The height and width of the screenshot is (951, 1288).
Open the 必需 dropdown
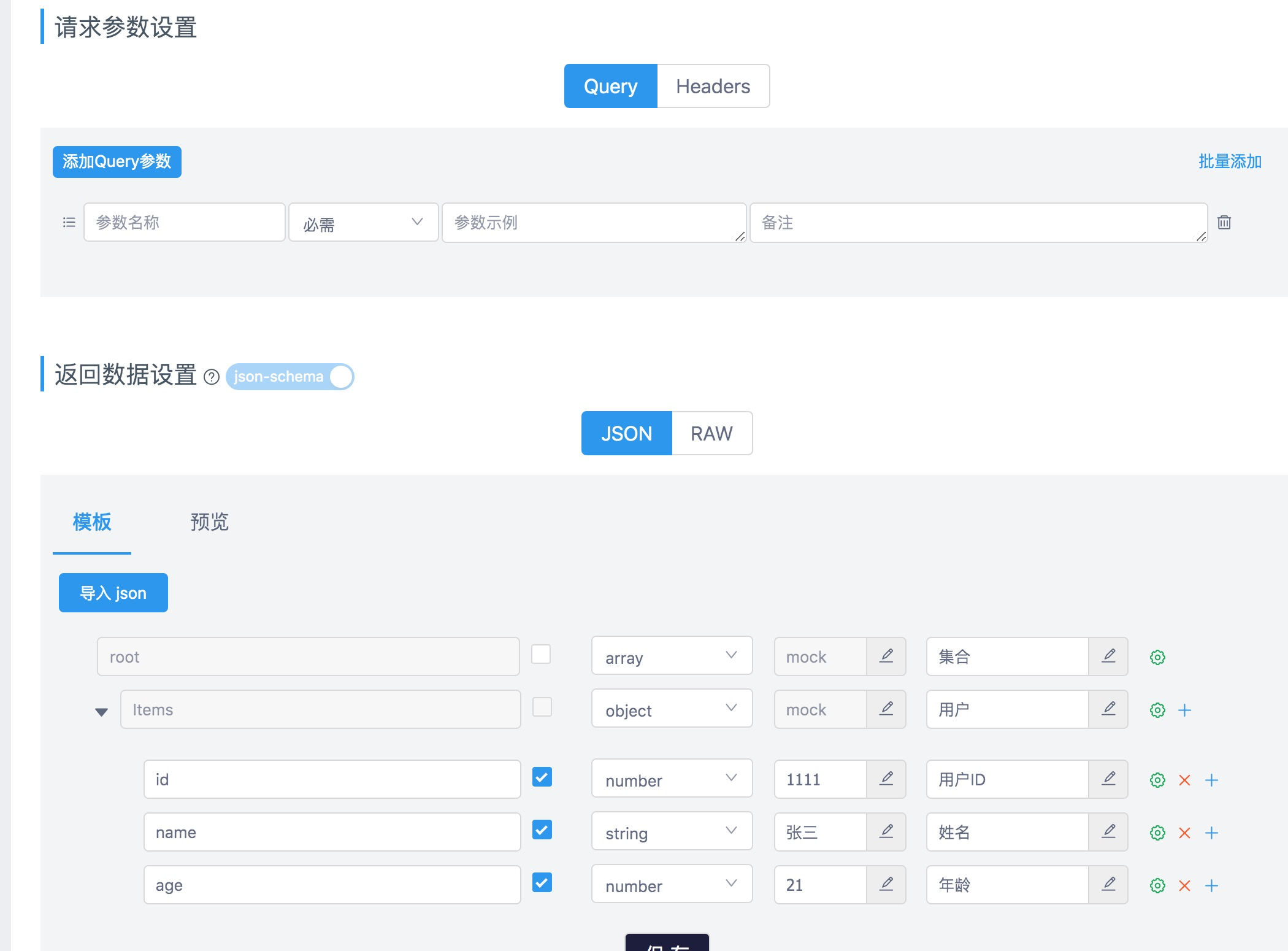[x=363, y=222]
